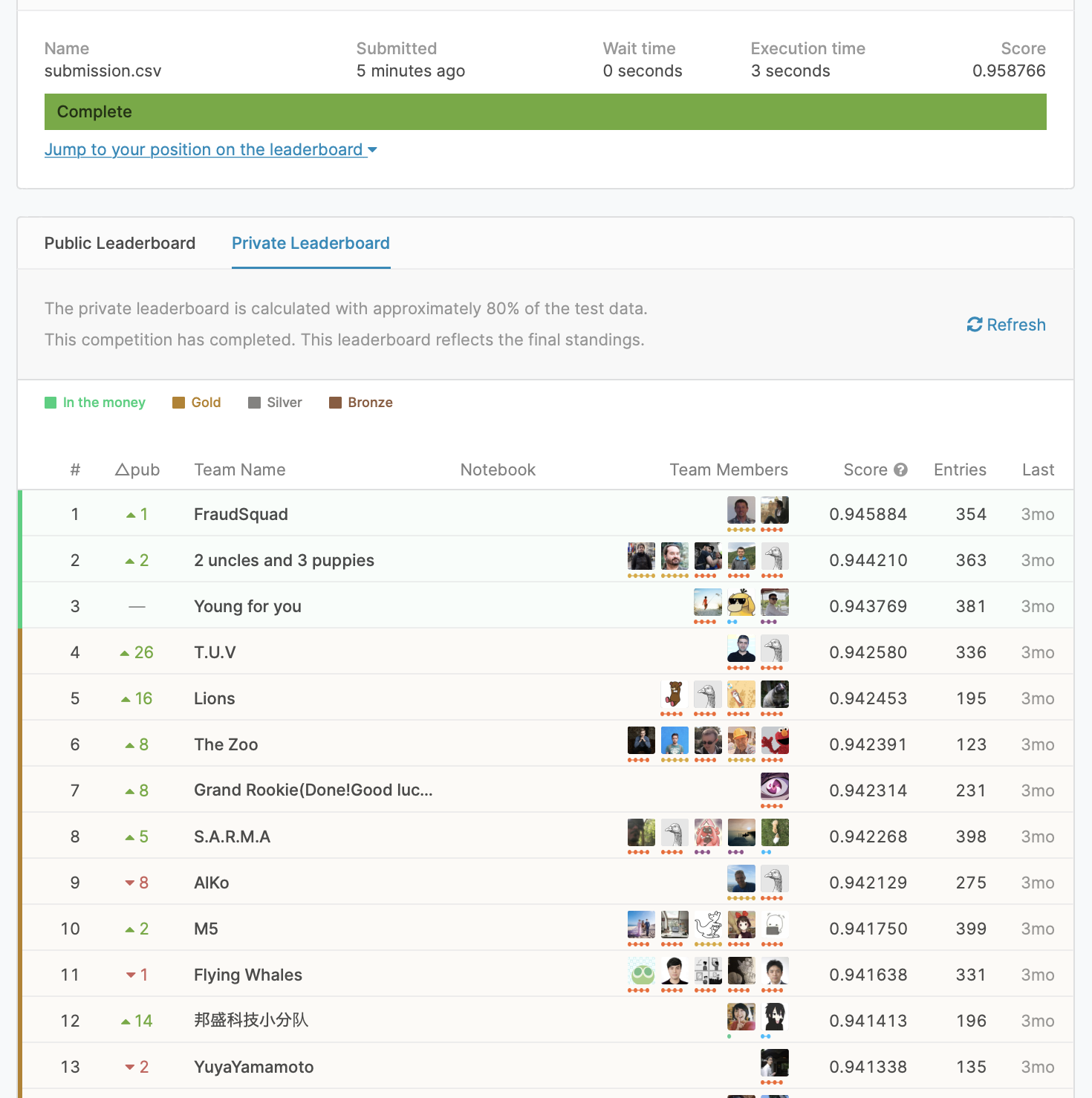Open the Score column help tooltip

point(901,470)
